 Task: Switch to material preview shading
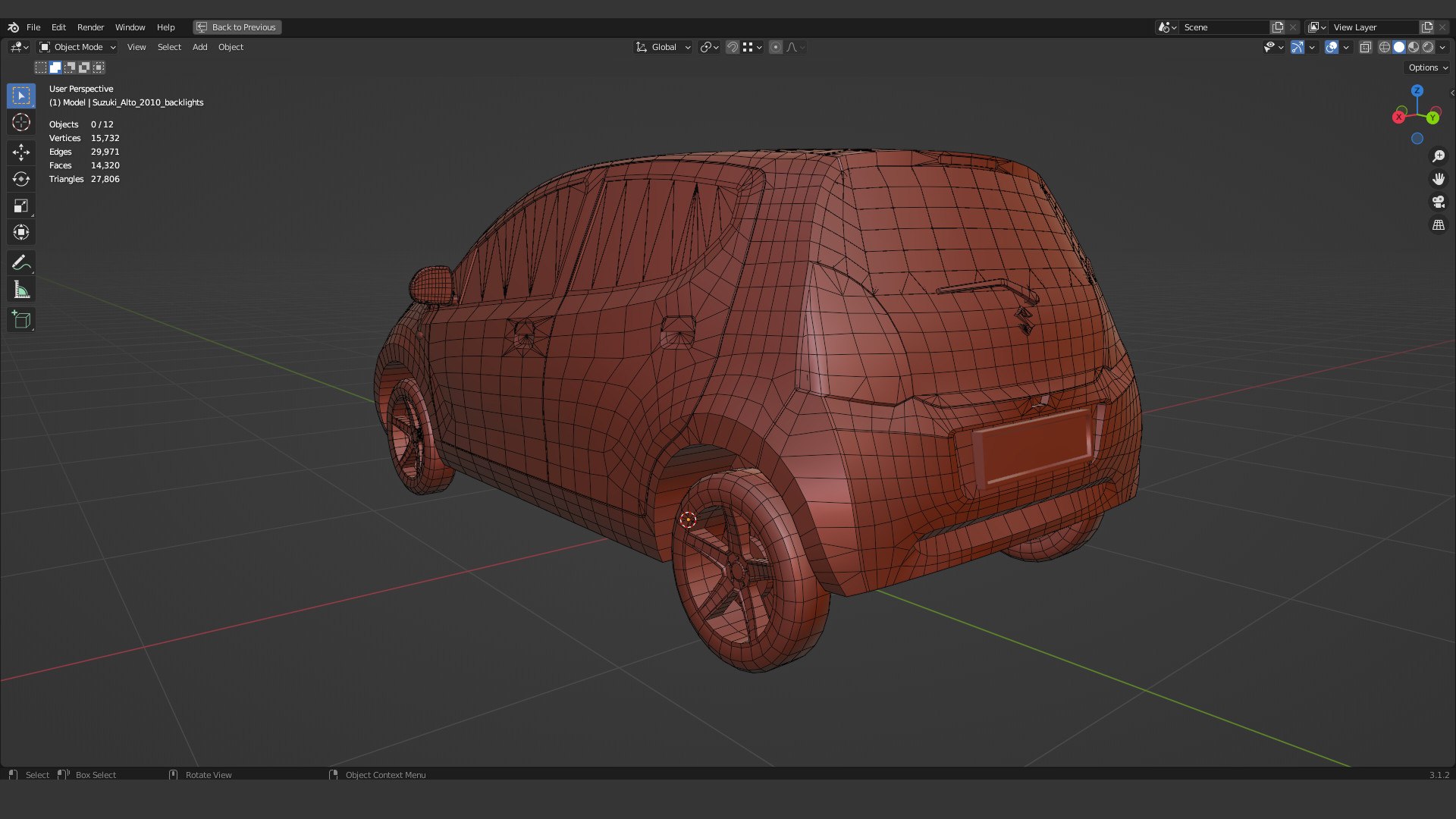[1414, 47]
